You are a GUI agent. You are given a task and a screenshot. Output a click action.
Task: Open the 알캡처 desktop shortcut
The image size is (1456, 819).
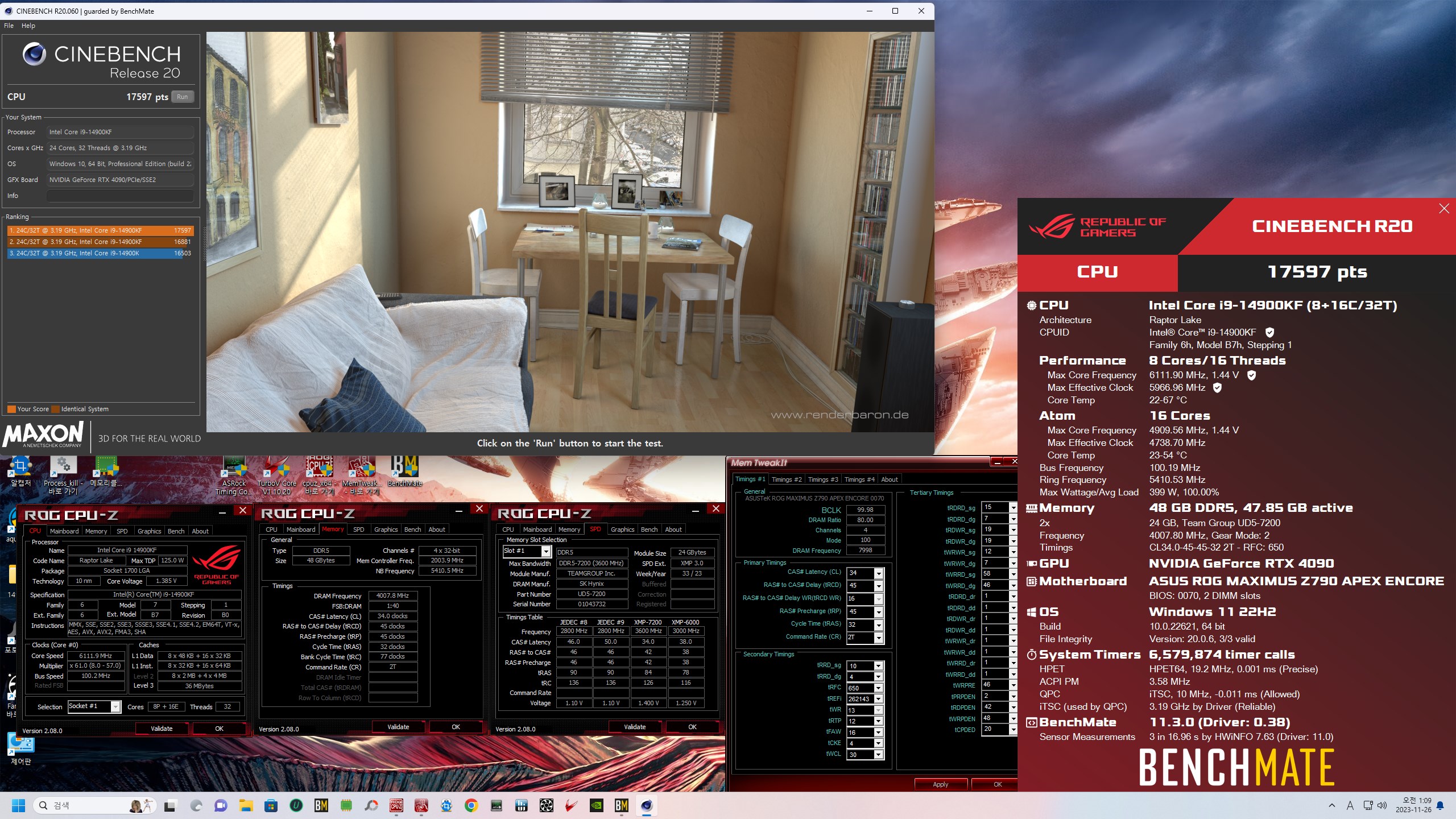click(x=20, y=471)
